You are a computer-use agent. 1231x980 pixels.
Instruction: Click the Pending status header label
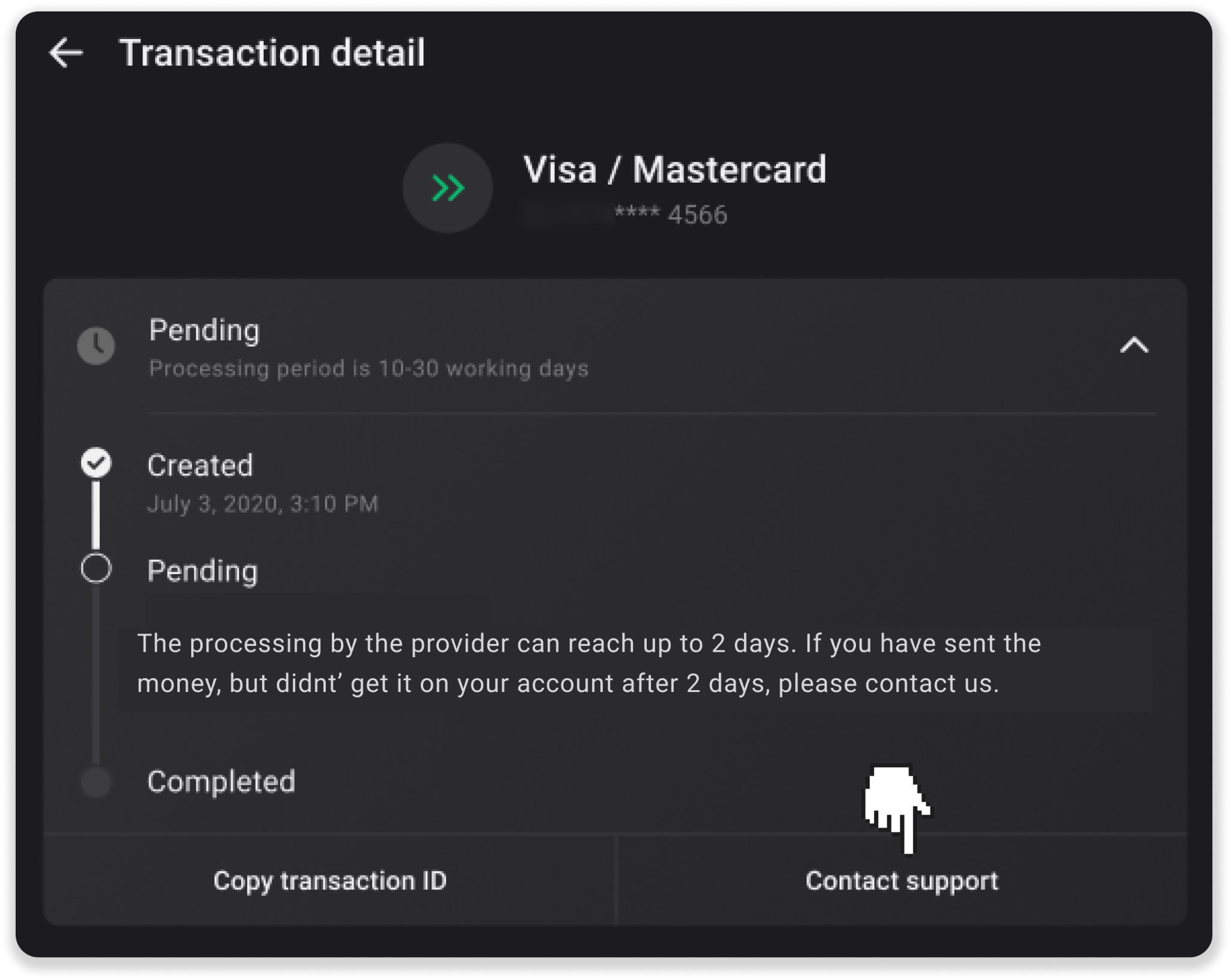(204, 330)
